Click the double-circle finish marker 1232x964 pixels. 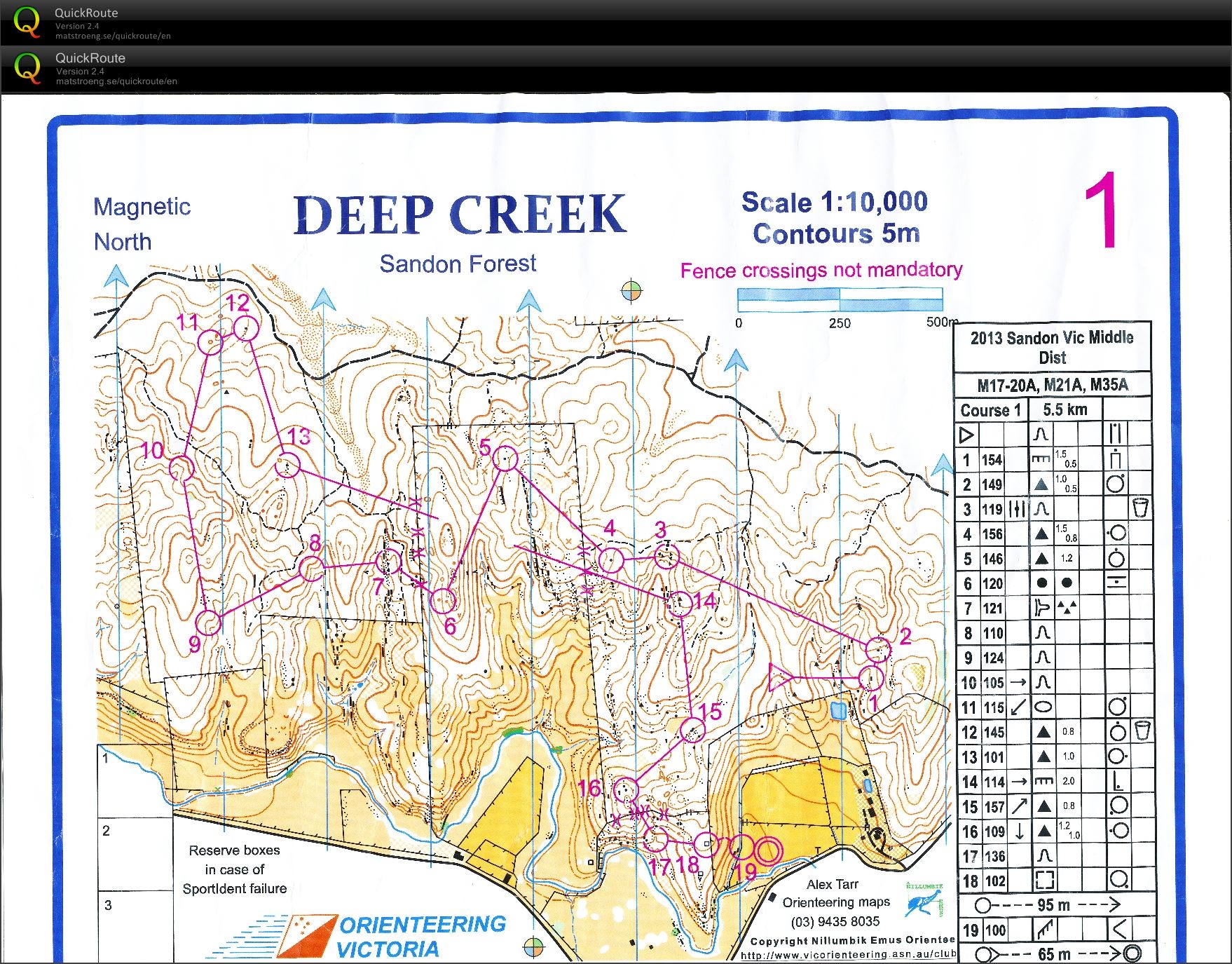pos(767,851)
